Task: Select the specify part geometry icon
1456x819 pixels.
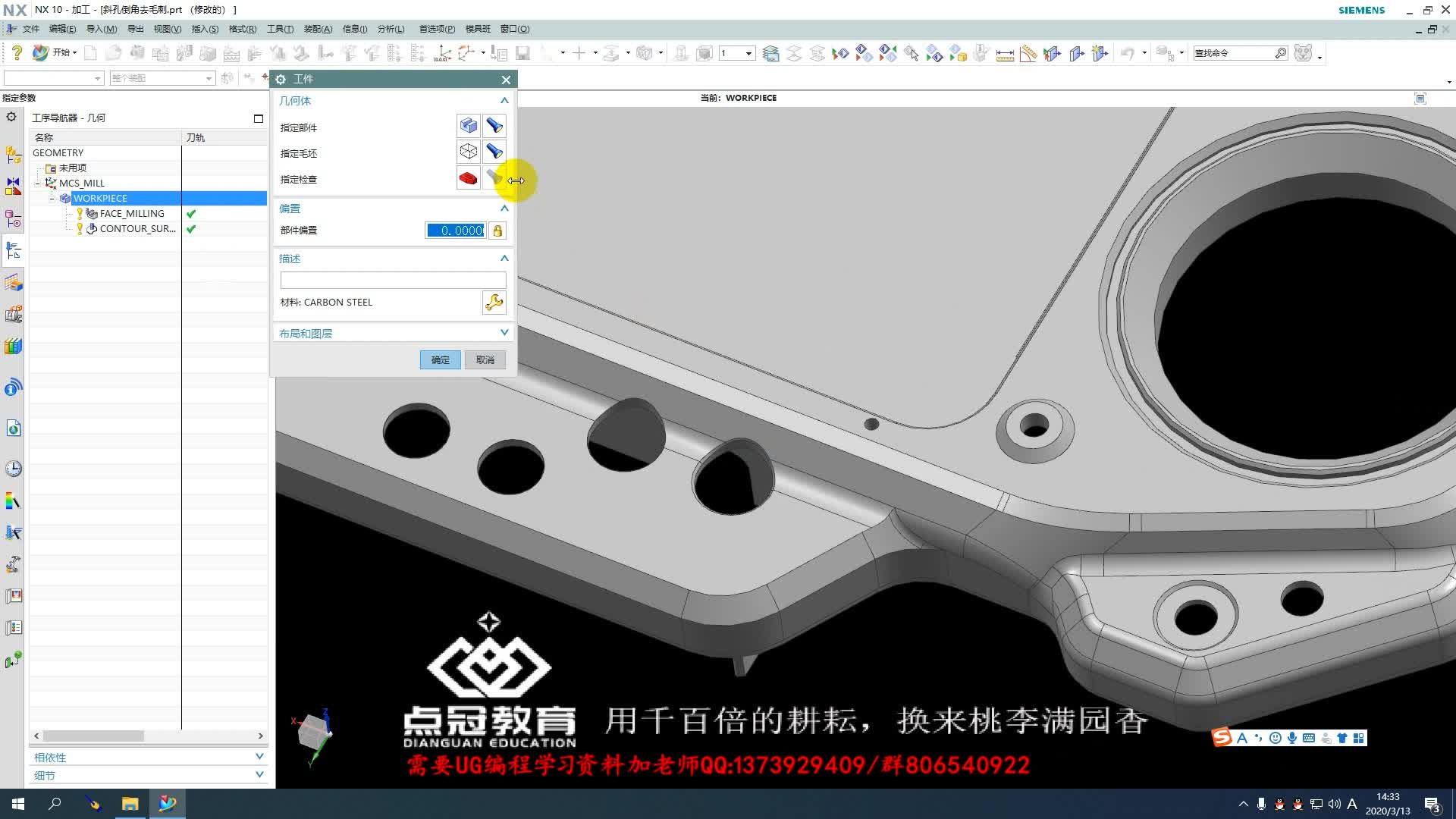Action: pyautogui.click(x=469, y=126)
